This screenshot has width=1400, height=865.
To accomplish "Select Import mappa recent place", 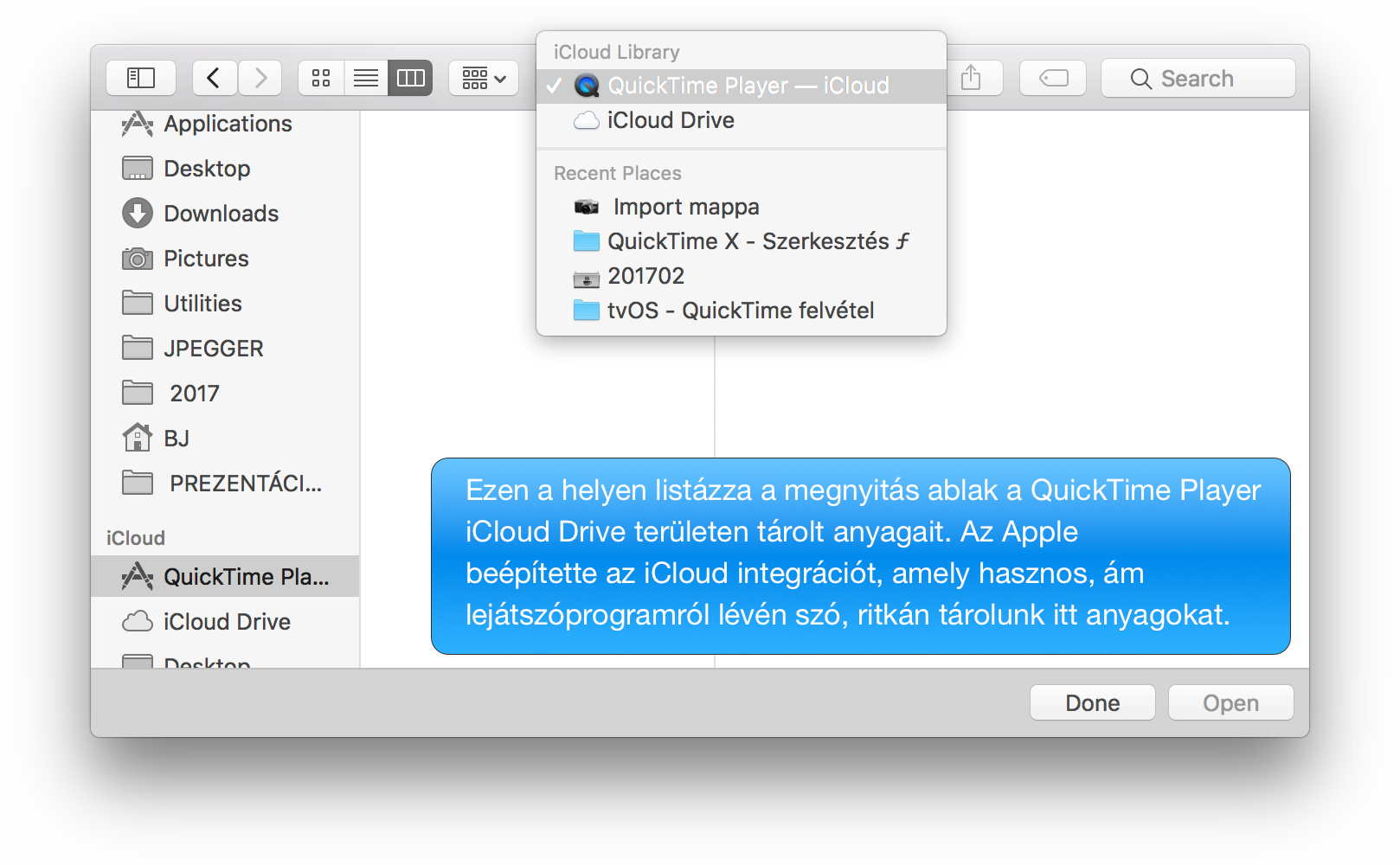I will (x=742, y=207).
